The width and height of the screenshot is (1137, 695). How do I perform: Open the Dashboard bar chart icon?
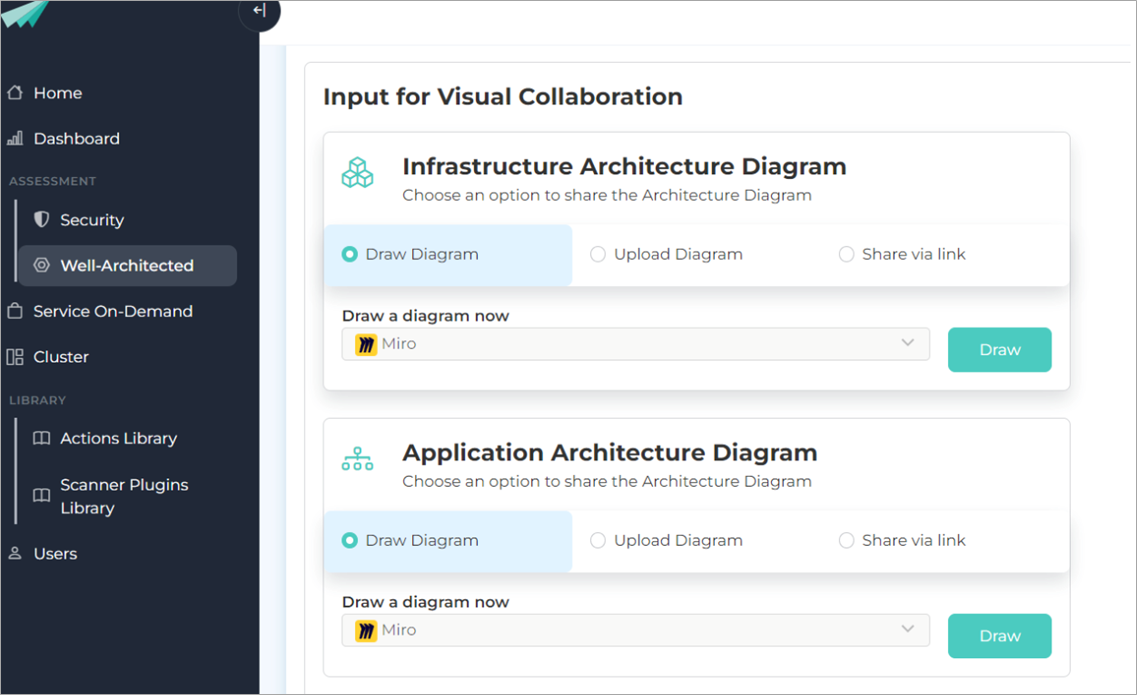pyautogui.click(x=15, y=139)
